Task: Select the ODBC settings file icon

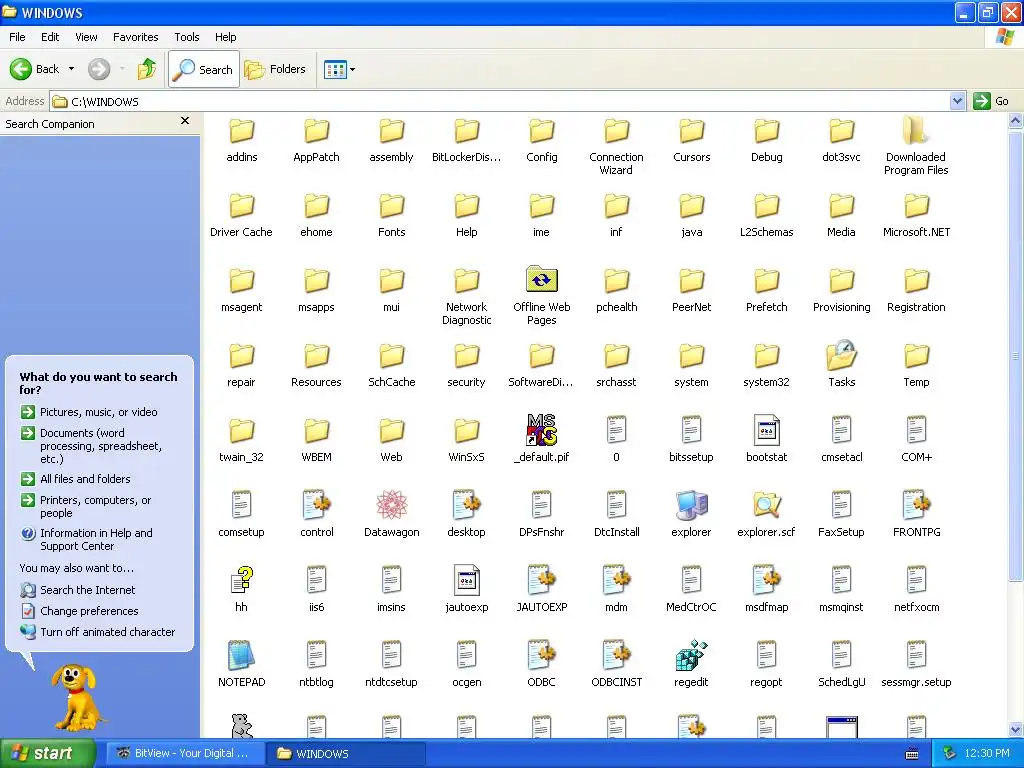Action: tap(541, 655)
